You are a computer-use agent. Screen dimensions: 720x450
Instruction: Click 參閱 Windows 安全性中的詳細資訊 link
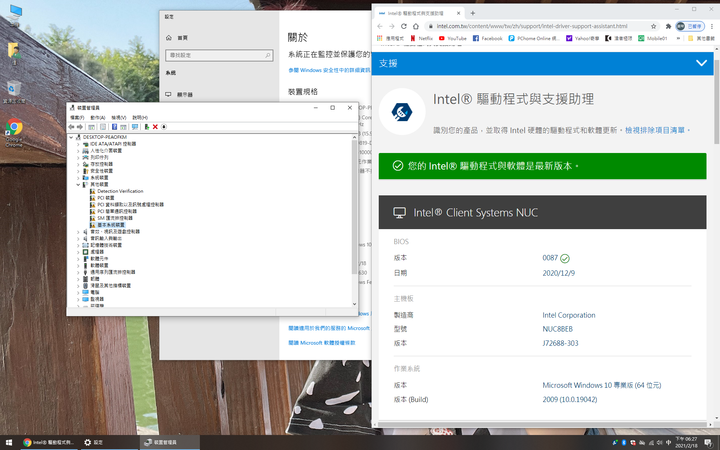329,70
